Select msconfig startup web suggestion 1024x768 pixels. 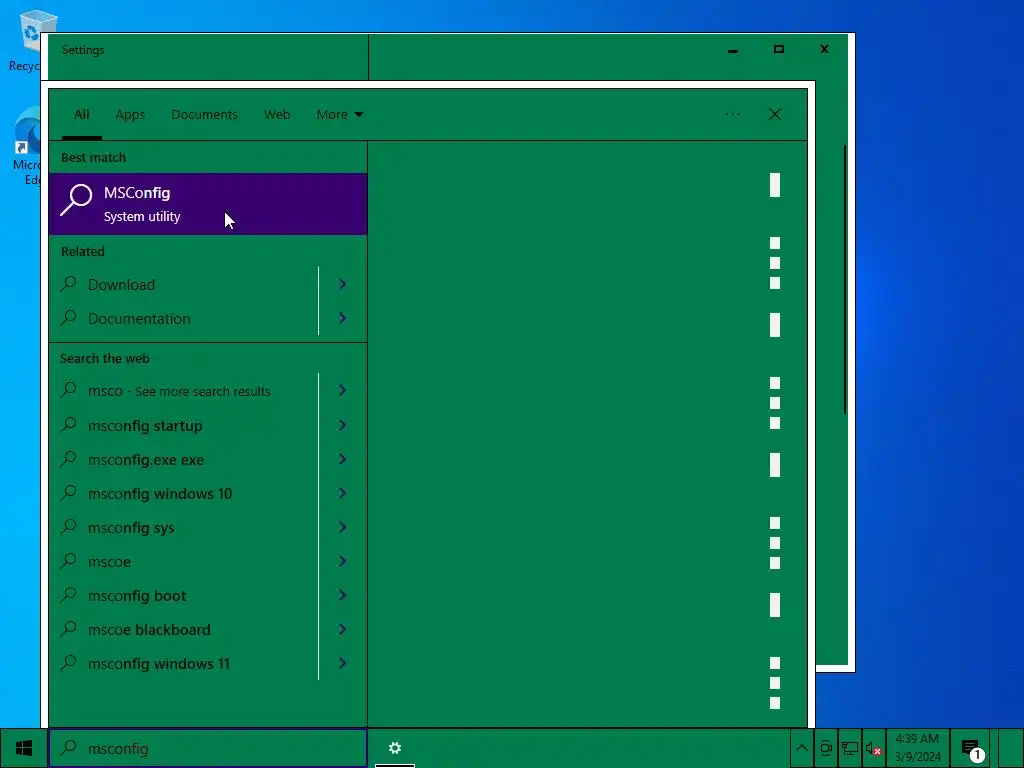(x=184, y=426)
